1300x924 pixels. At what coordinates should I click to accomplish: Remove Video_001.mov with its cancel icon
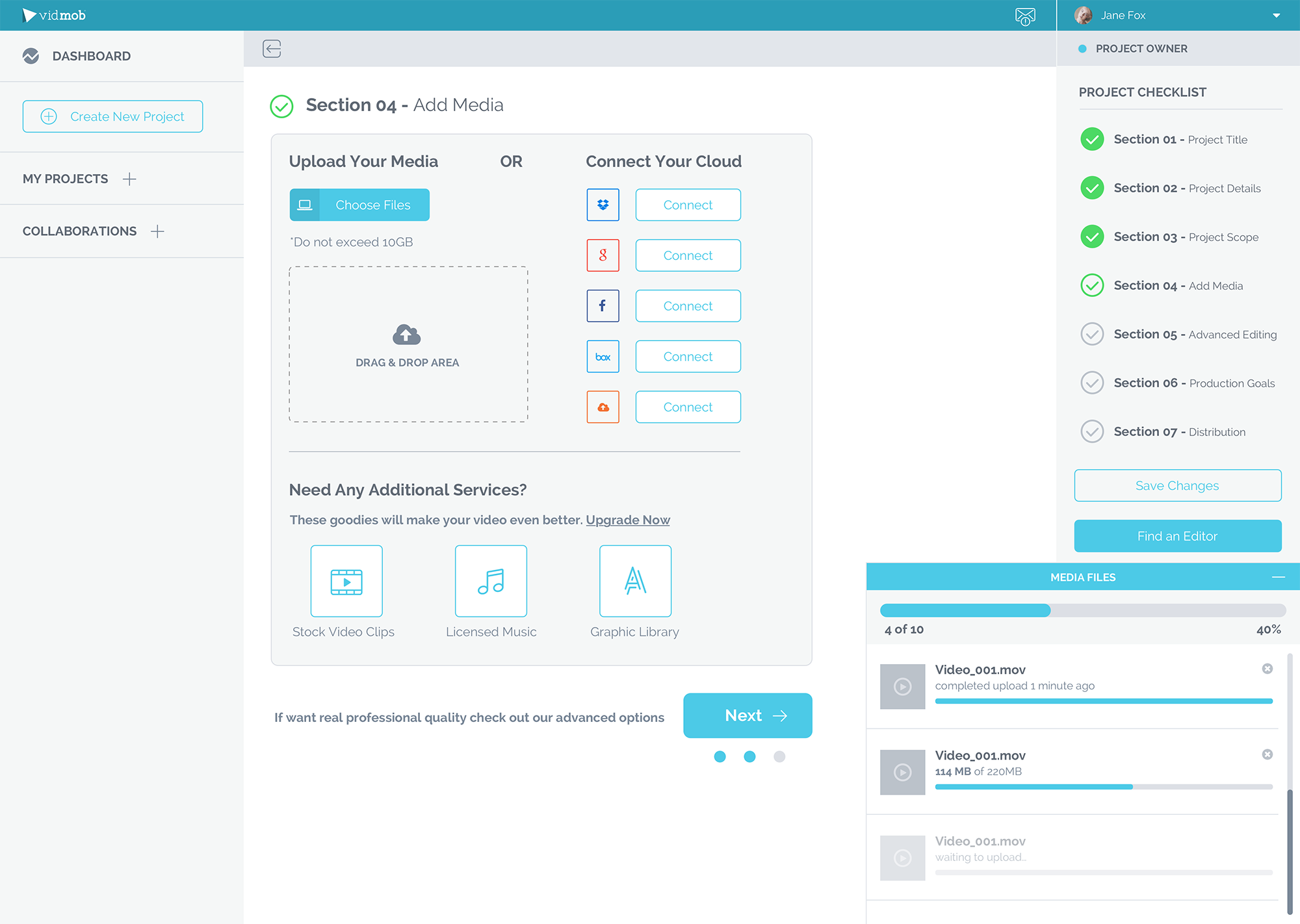point(1267,669)
